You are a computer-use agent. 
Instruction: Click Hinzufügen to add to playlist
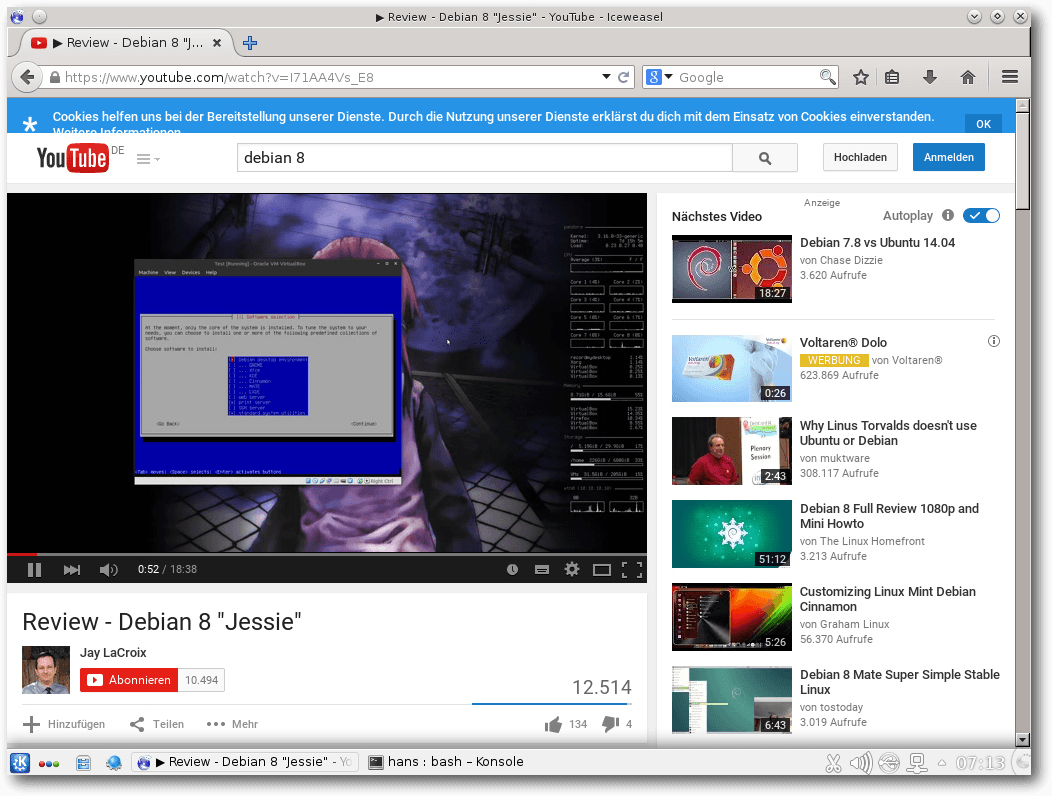point(64,724)
